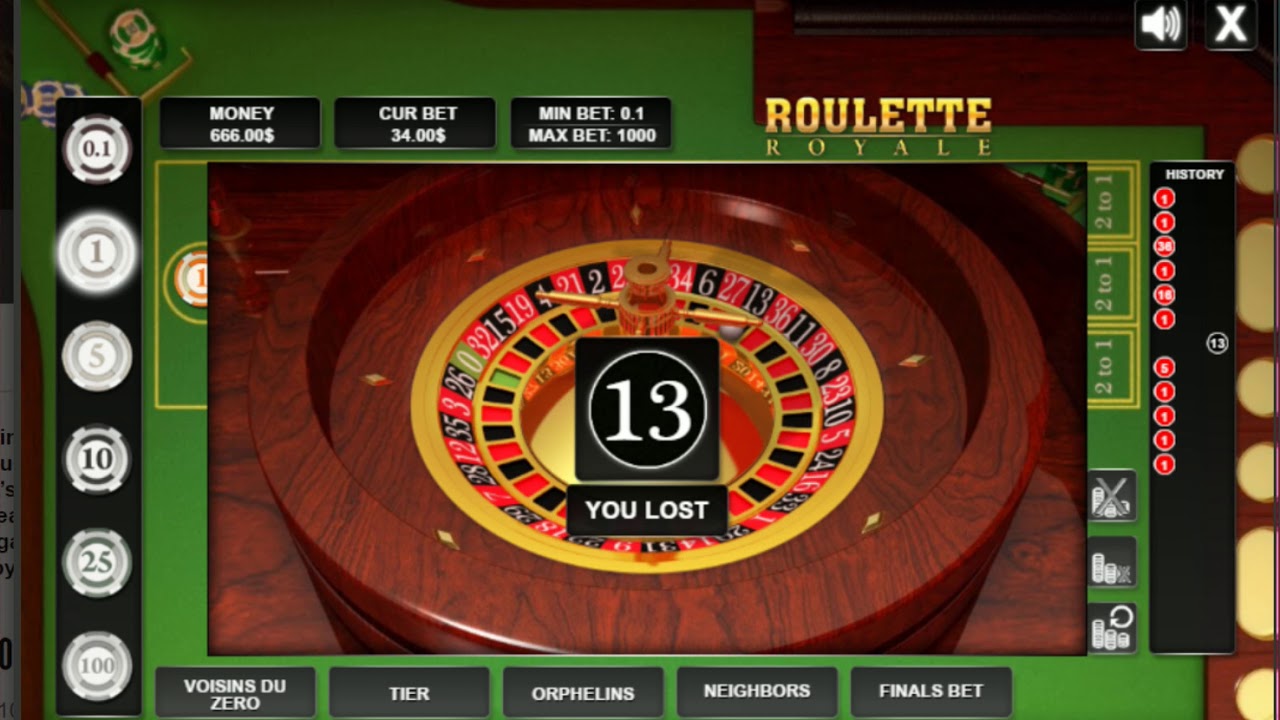This screenshot has width=1280, height=720.
Task: Close the game with the X button
Action: click(1230, 25)
